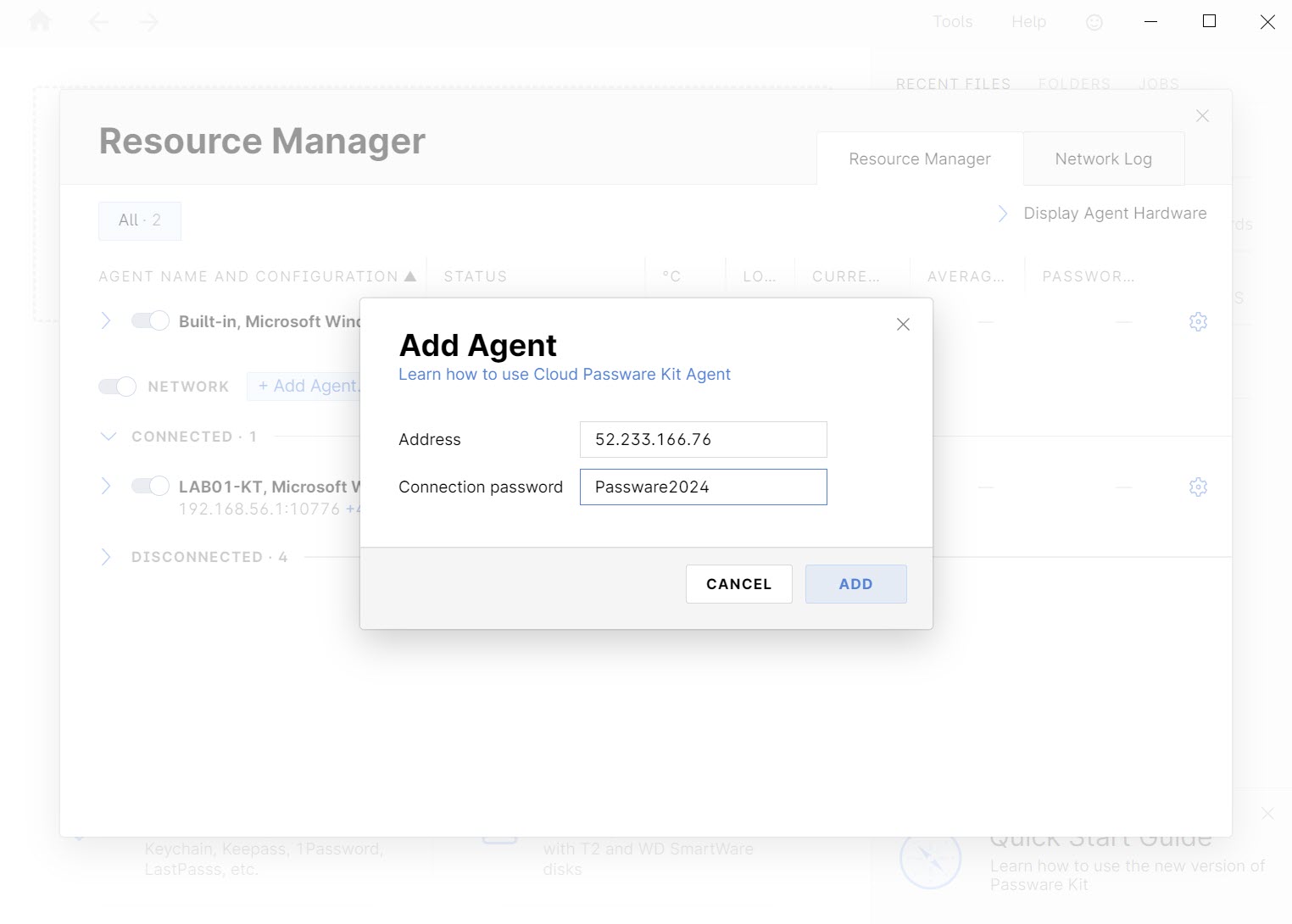Open the Cloud Passware Kit Agent help link
1292x924 pixels.
[x=565, y=374]
